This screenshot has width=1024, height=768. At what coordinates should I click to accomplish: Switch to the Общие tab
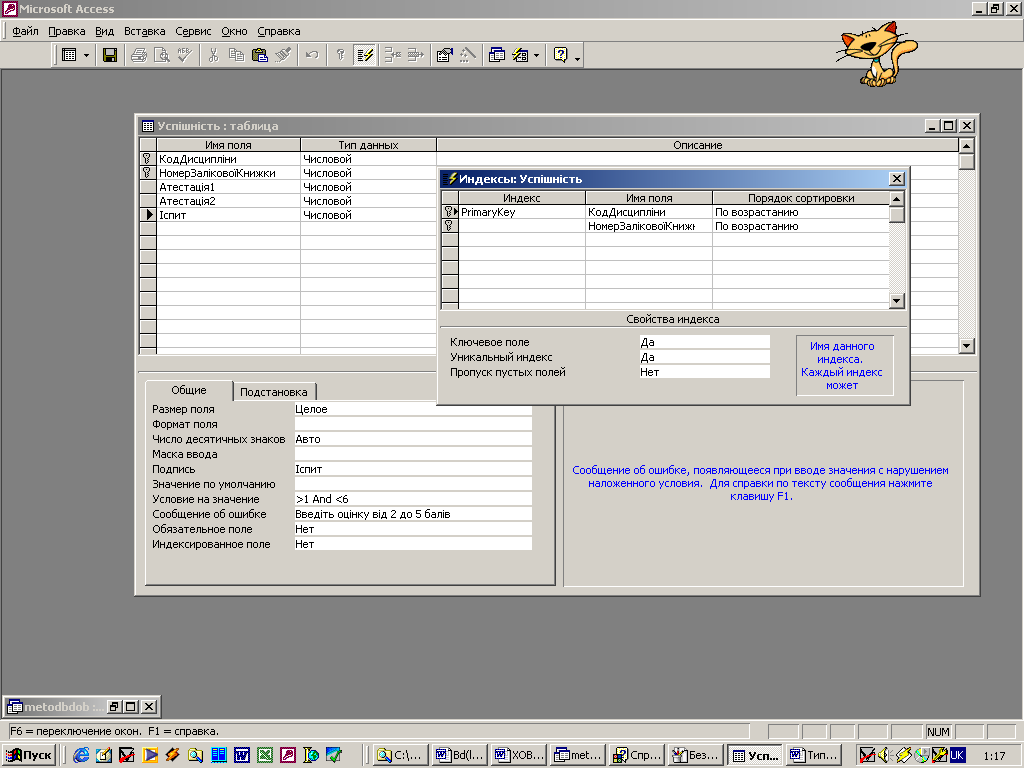[189, 390]
